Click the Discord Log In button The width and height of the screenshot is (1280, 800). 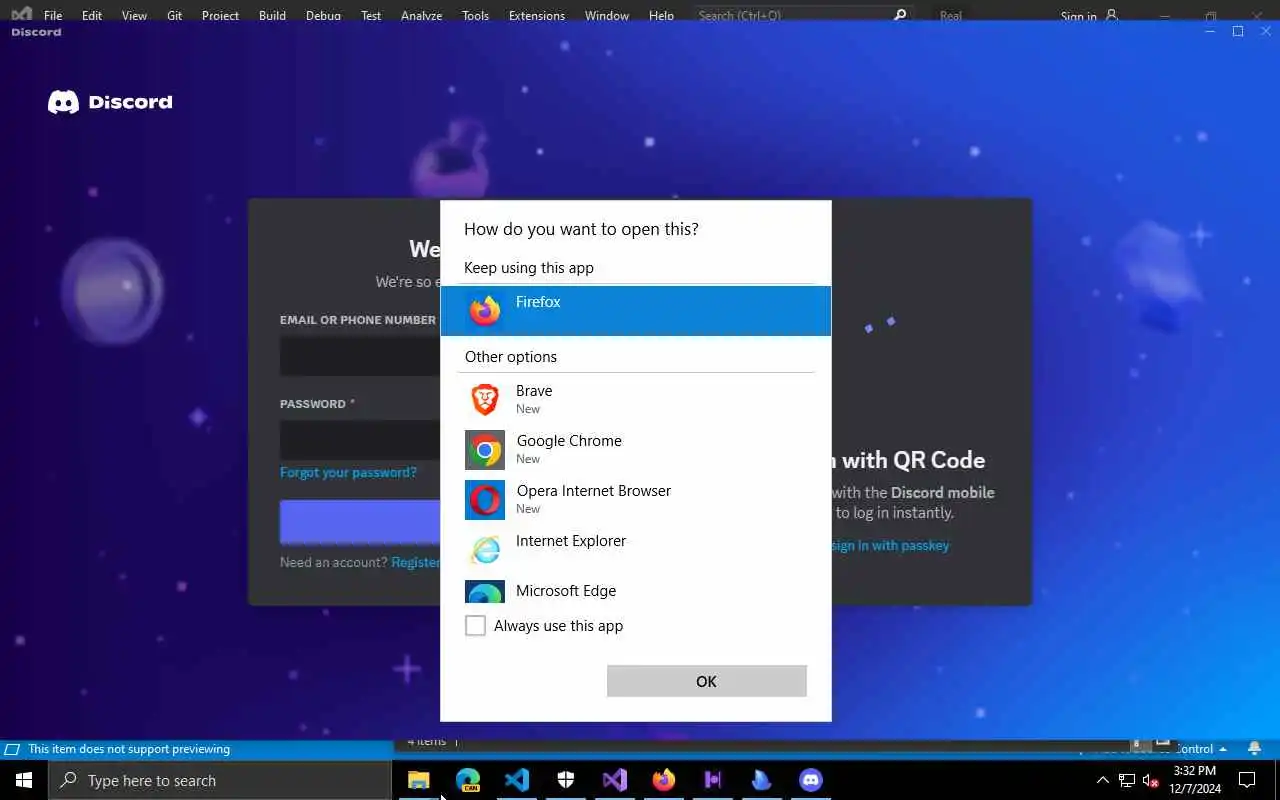coord(360,521)
